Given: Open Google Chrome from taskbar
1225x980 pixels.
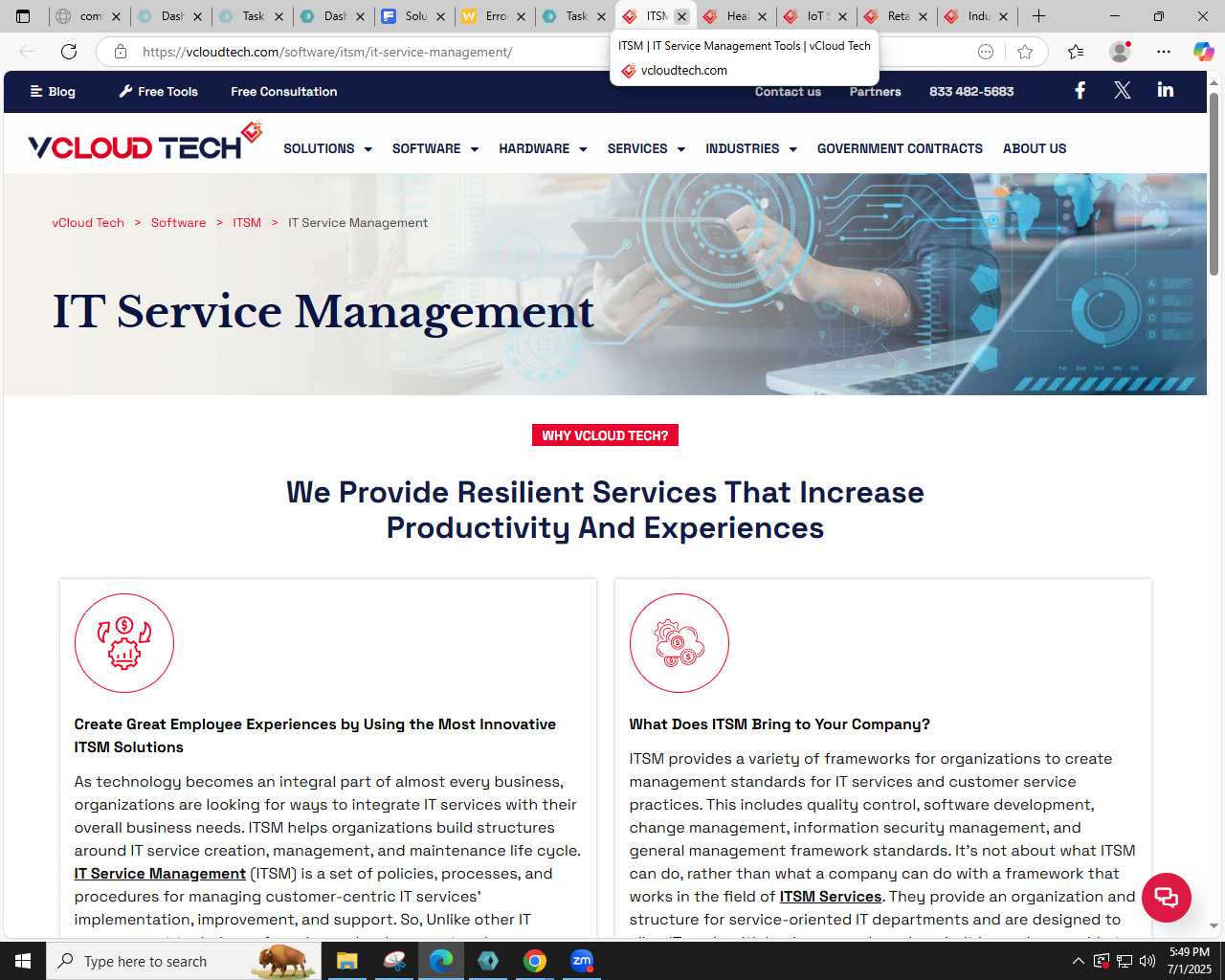Looking at the screenshot, I should click(535, 961).
